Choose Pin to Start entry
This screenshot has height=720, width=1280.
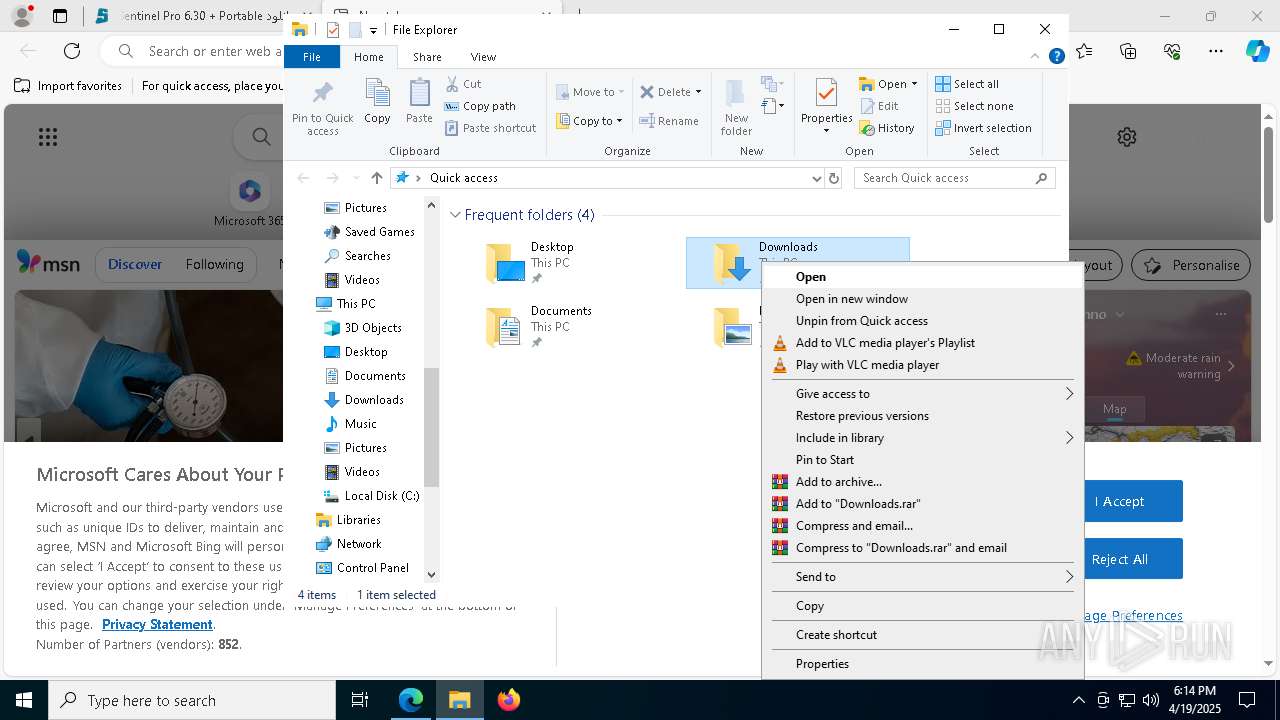(x=922, y=460)
